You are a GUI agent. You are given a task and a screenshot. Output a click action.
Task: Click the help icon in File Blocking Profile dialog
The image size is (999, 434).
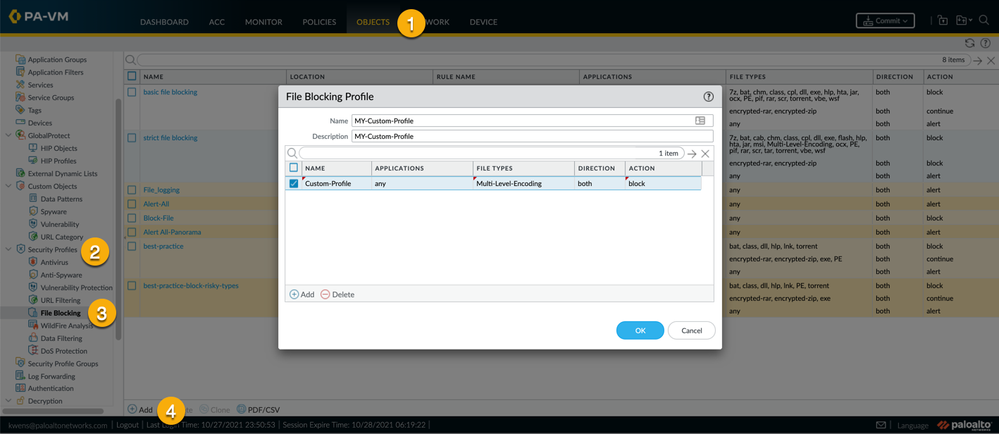coord(708,97)
